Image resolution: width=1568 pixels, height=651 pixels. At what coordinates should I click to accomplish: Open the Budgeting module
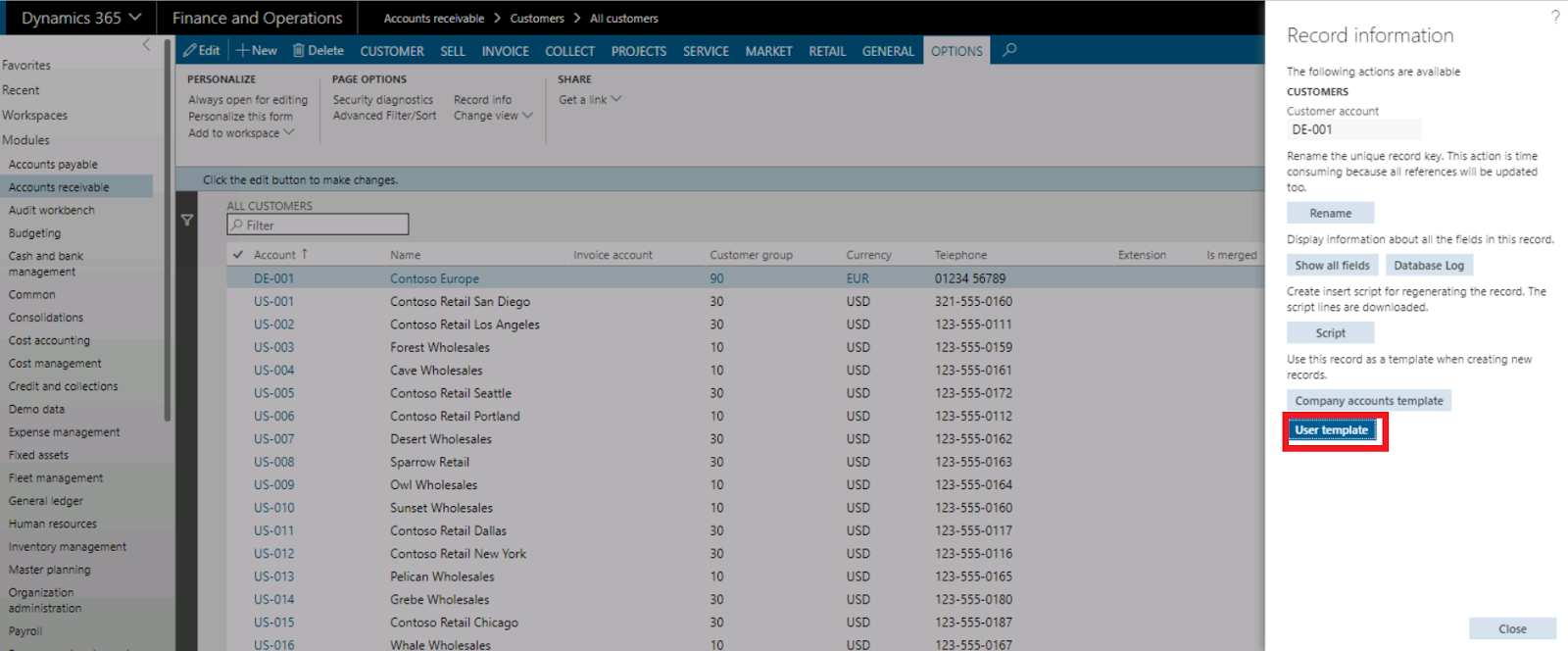pos(34,233)
